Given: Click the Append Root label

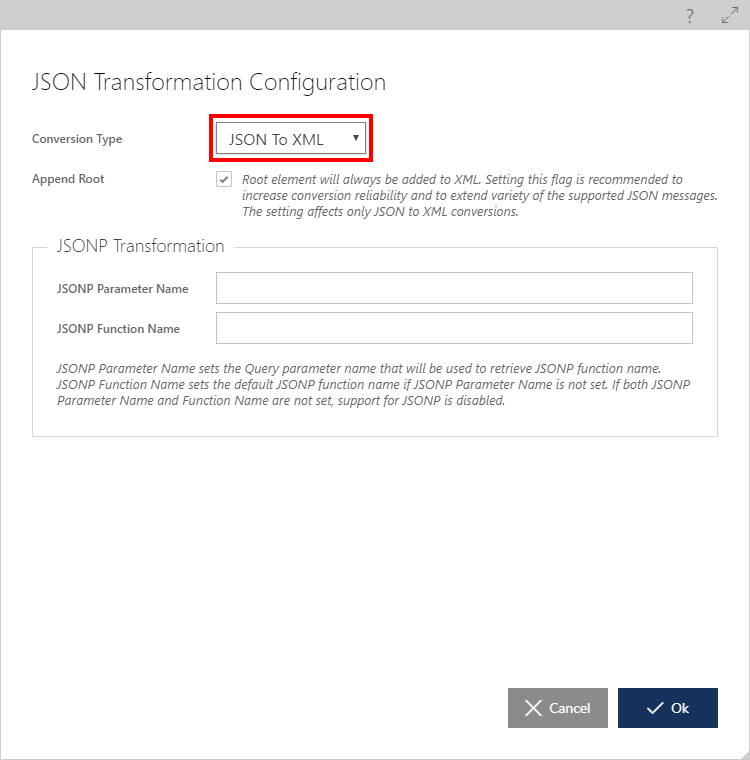Looking at the screenshot, I should click(68, 179).
